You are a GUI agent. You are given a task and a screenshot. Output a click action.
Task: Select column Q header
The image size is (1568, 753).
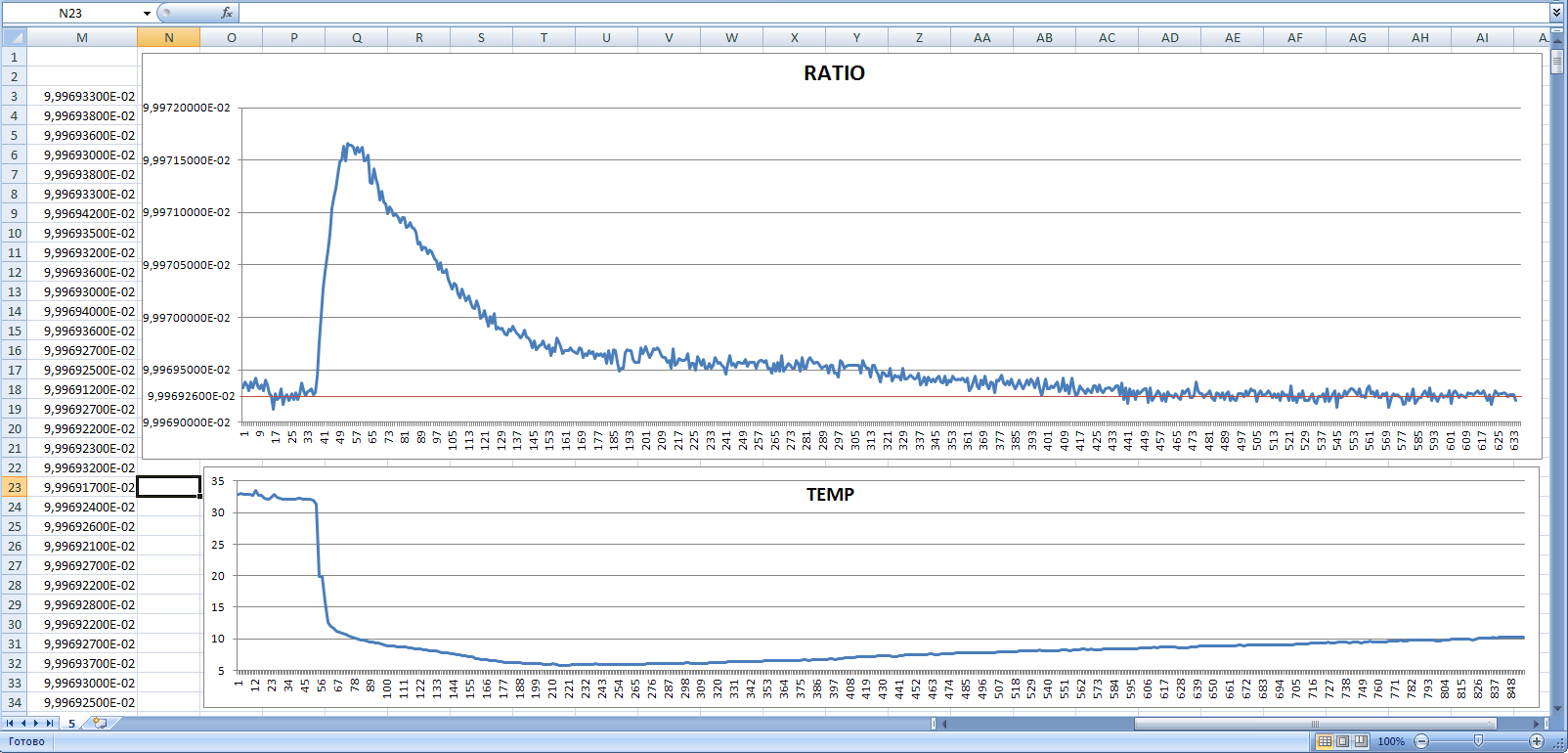[x=357, y=37]
